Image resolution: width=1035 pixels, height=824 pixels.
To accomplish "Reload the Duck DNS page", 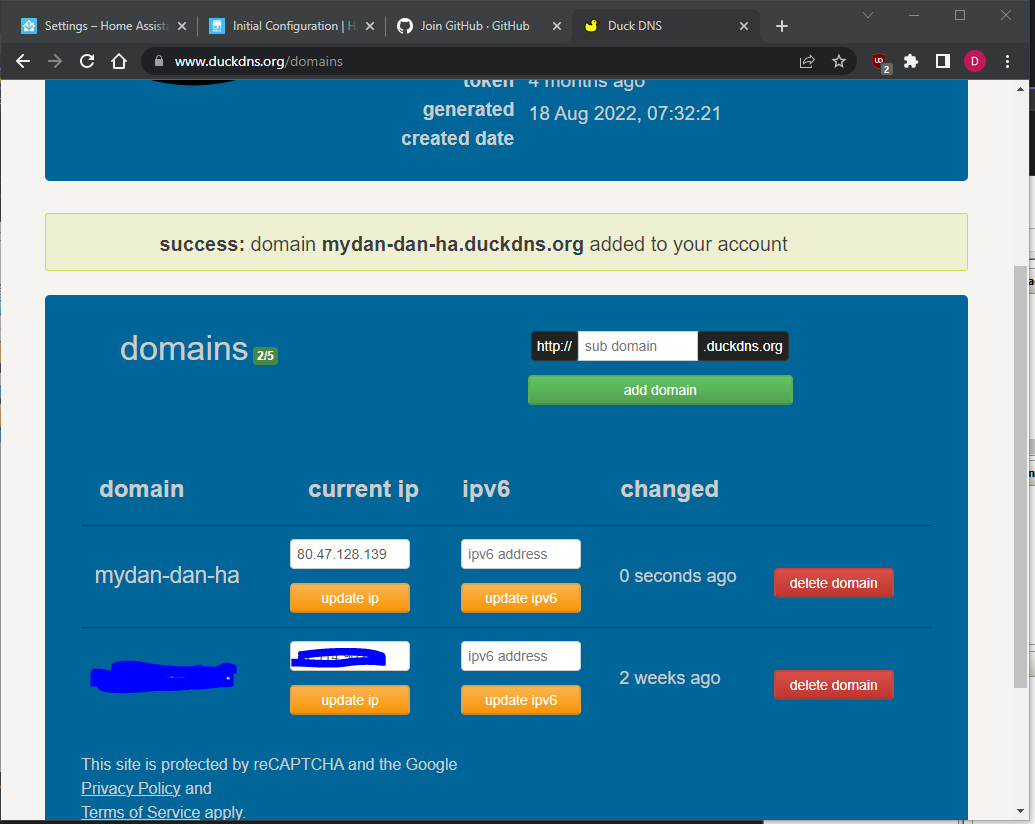I will click(x=86, y=61).
